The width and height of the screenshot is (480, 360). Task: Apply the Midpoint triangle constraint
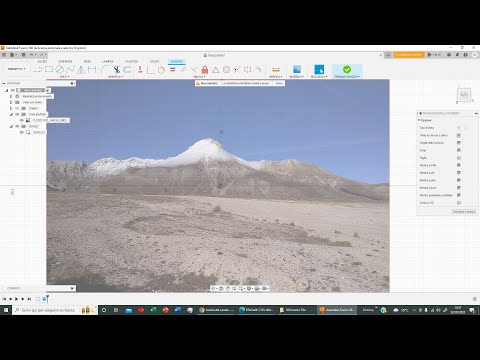click(216, 69)
